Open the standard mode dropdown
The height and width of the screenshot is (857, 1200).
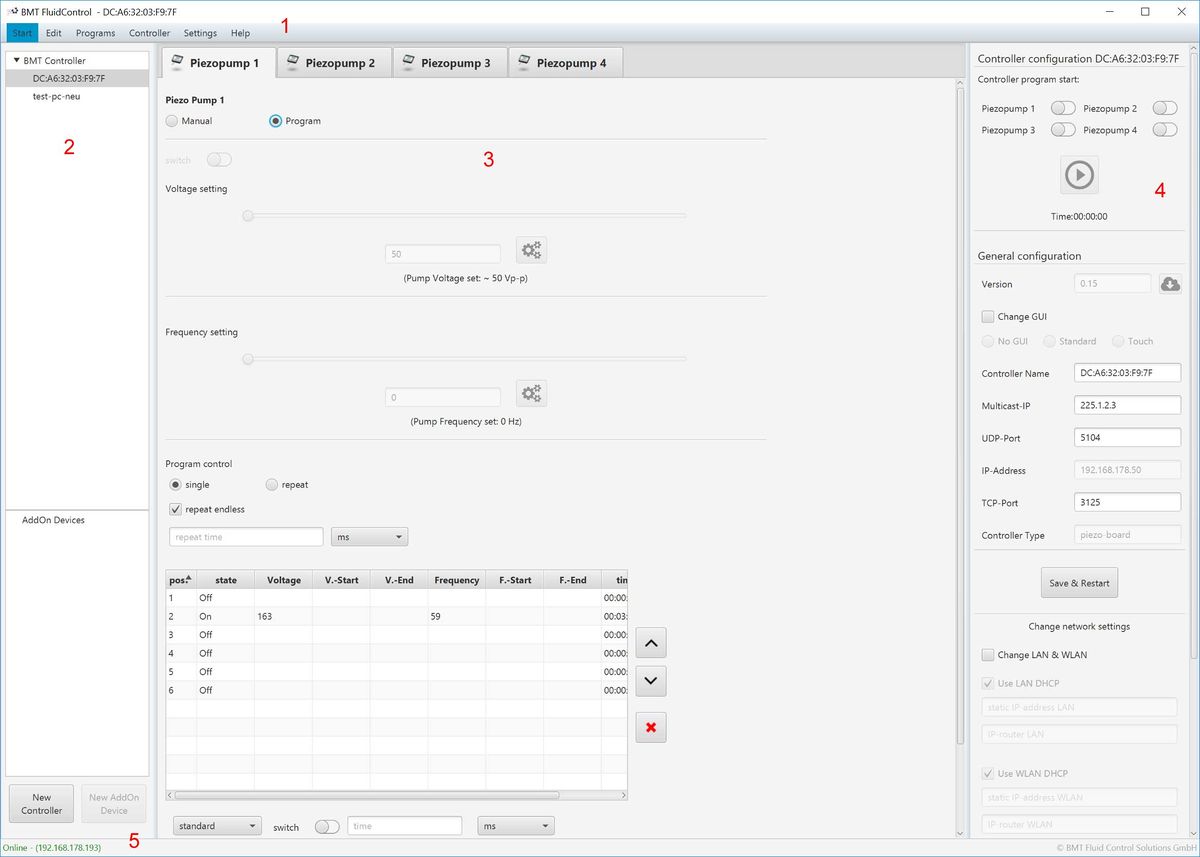point(217,826)
